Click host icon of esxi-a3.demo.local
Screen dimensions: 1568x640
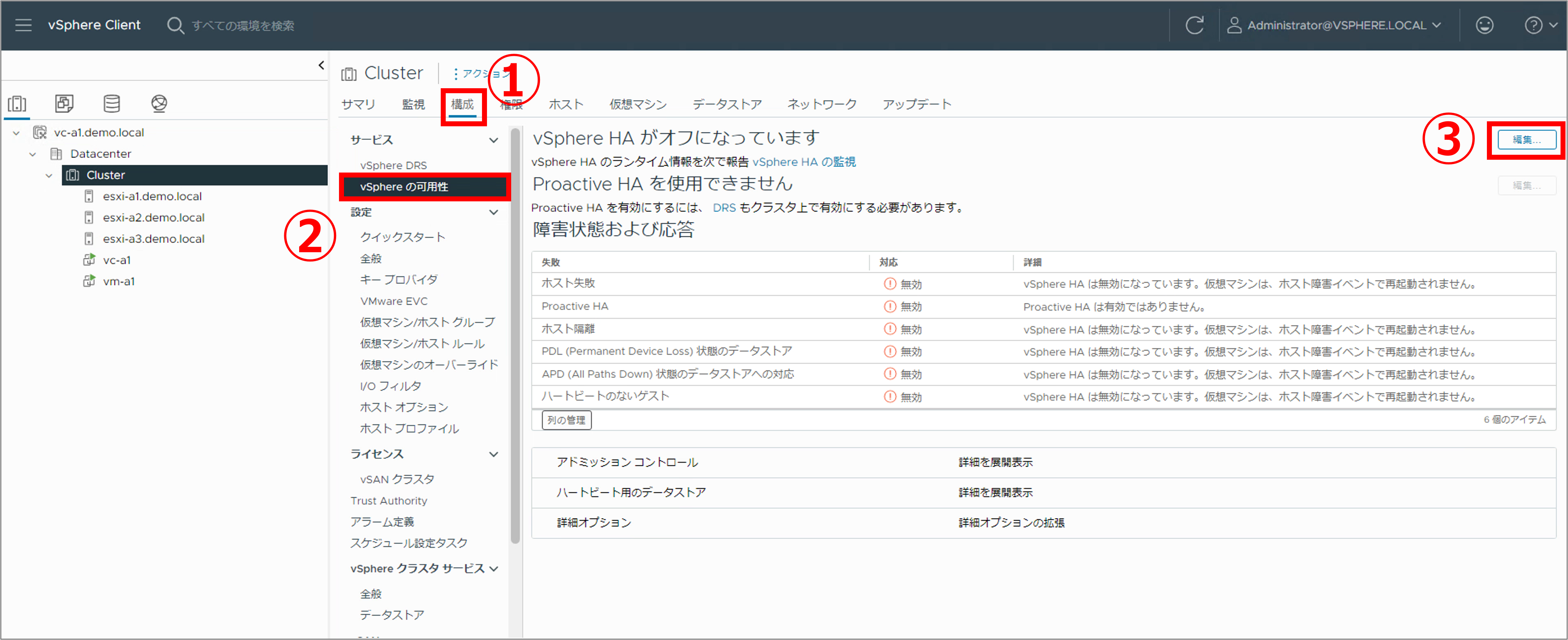coord(89,239)
